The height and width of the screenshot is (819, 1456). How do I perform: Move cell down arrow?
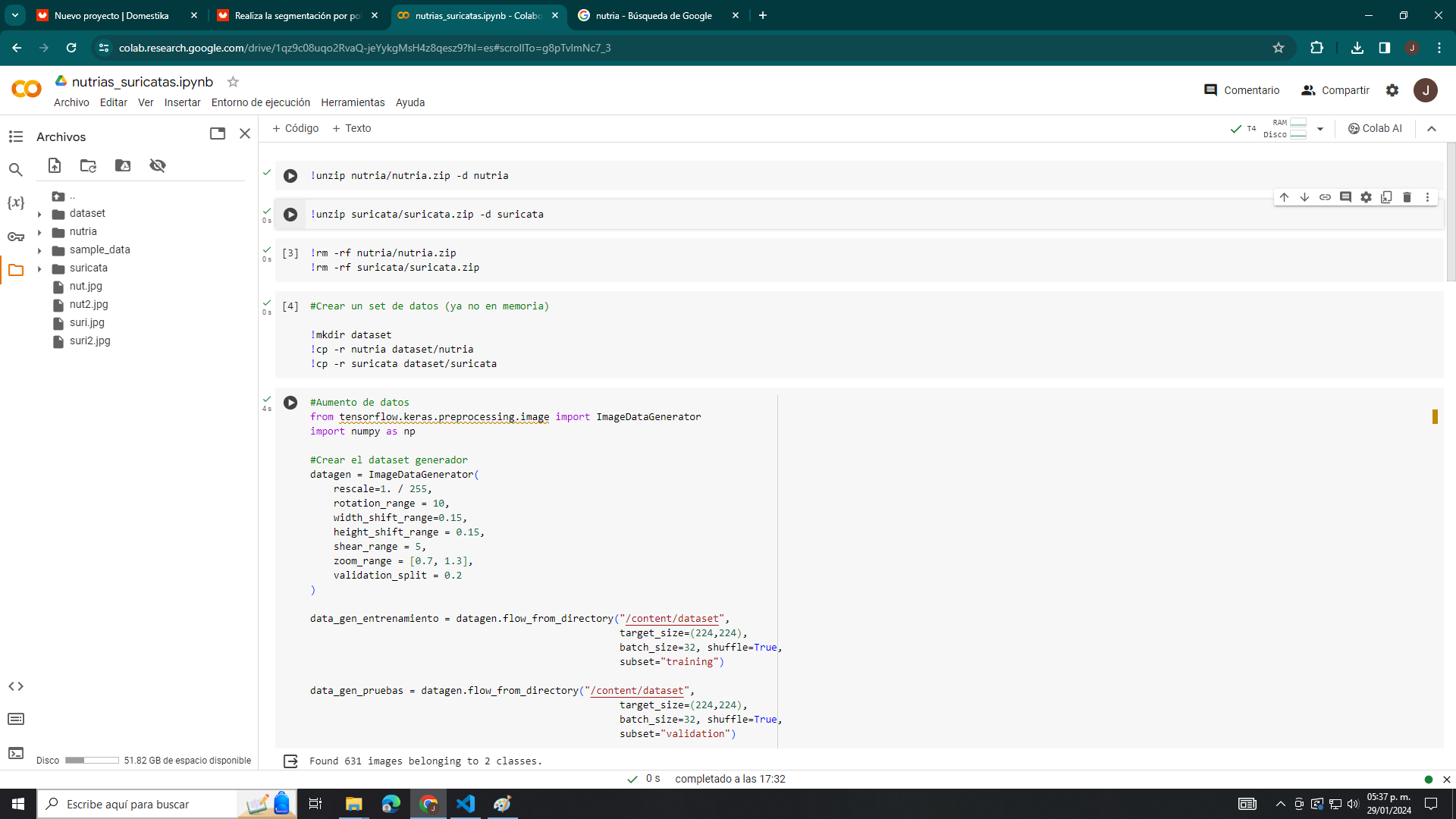1304,197
